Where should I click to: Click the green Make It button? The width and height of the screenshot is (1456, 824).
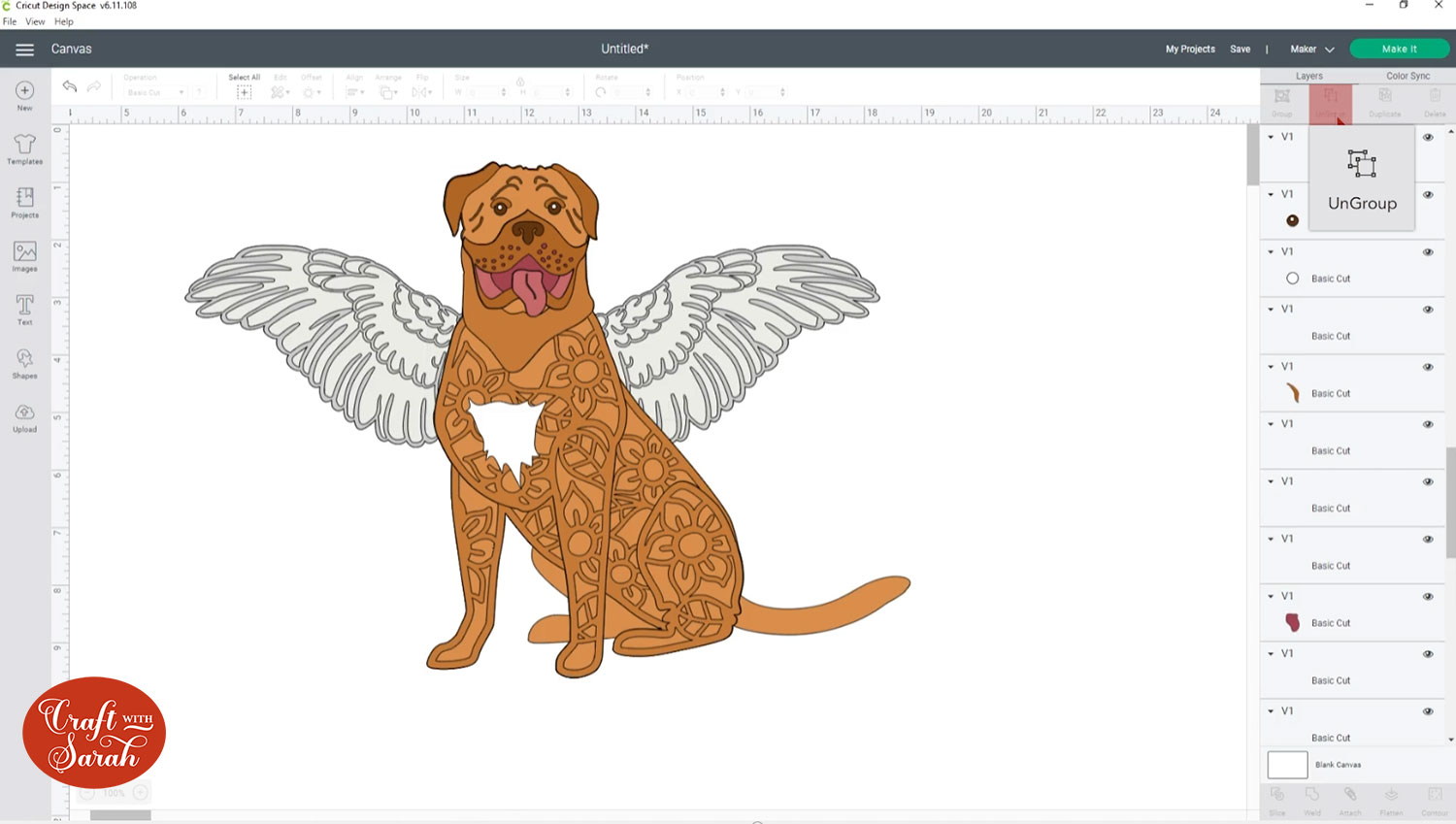point(1401,48)
